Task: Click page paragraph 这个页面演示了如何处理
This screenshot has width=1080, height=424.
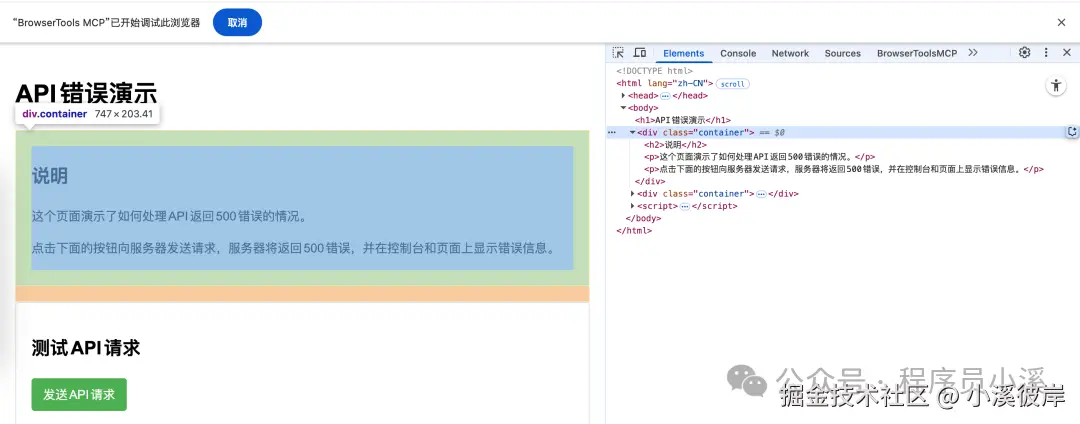Action: [x=169, y=216]
